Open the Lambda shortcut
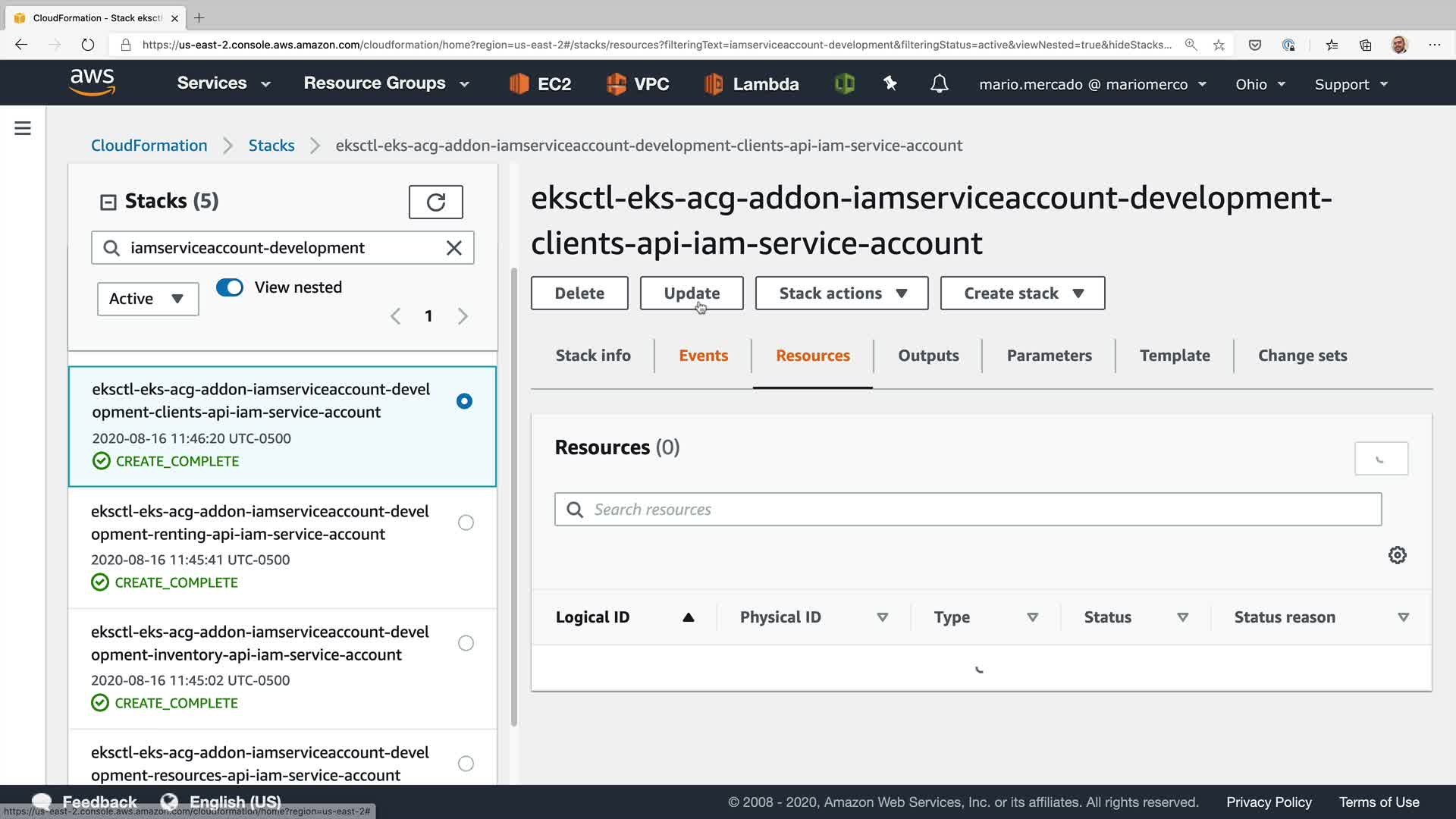1456x819 pixels. 751,83
